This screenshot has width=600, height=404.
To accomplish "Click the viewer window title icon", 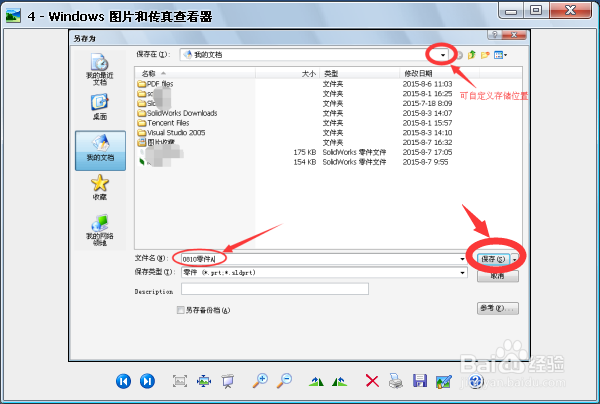I will [x=13, y=16].
